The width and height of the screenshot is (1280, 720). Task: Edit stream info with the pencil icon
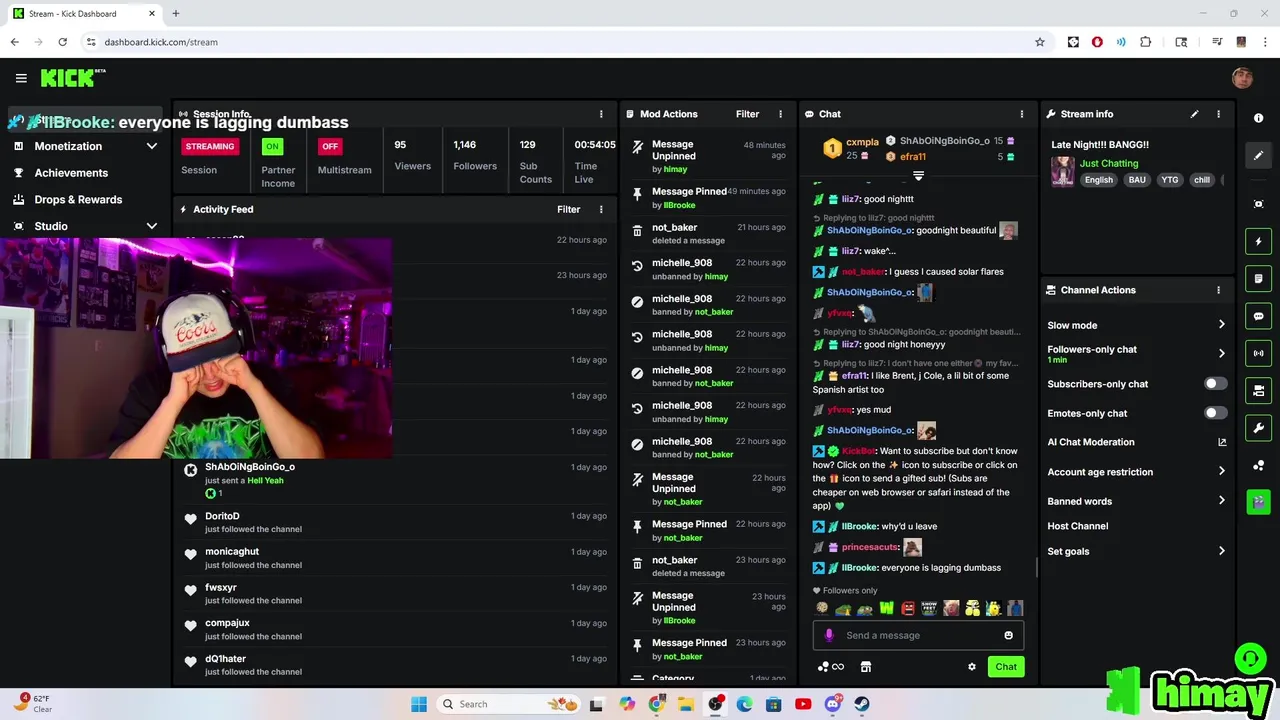(1194, 114)
